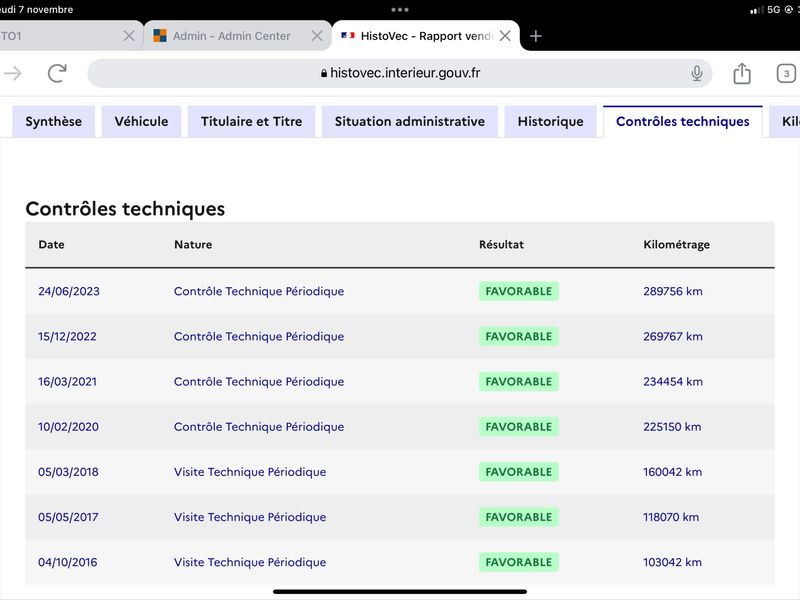Screen dimensions: 800x600
Task: Click FAVORABLE badge in the 16/03/2021 row
Action: click(x=518, y=382)
